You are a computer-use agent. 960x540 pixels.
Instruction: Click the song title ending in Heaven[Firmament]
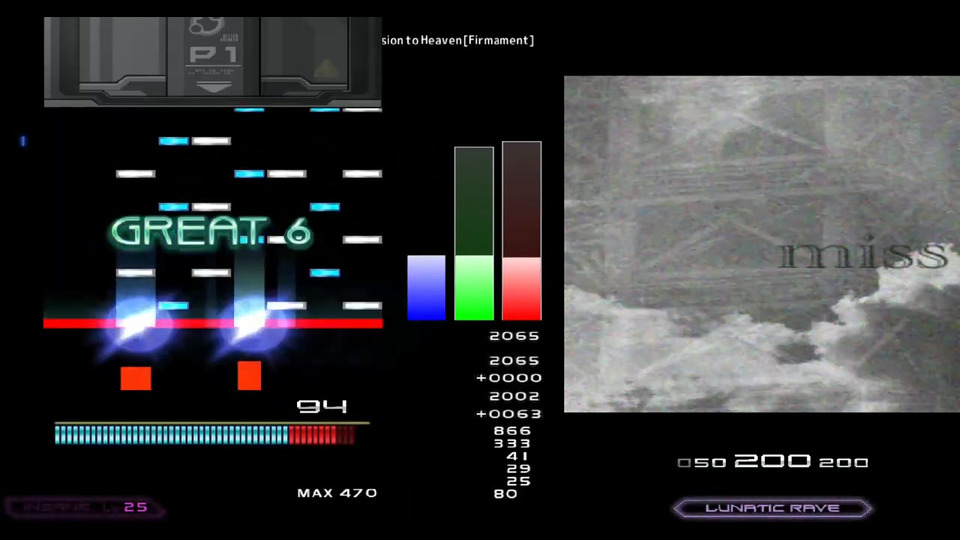tap(457, 40)
